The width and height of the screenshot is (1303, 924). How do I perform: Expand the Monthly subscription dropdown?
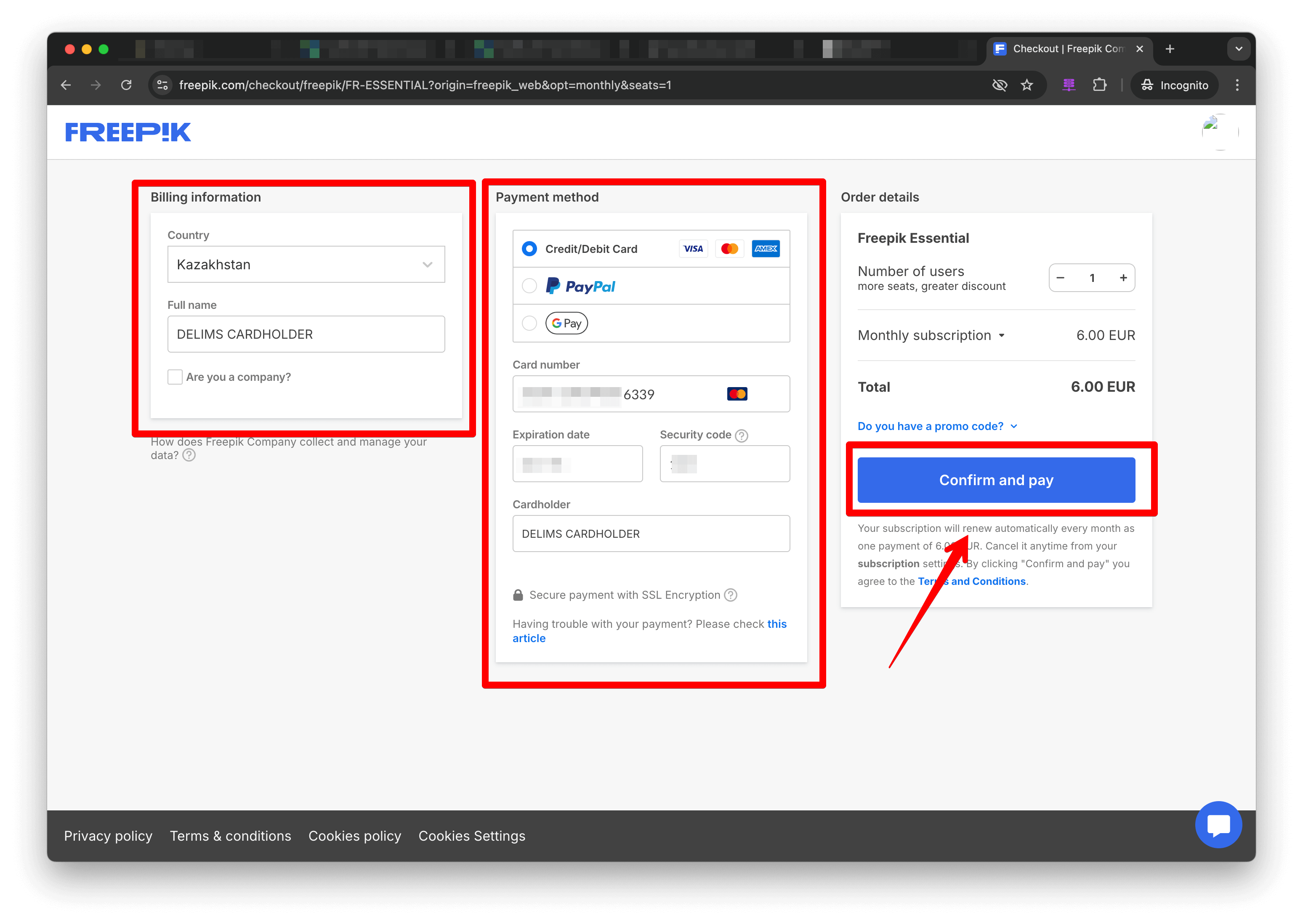931,335
